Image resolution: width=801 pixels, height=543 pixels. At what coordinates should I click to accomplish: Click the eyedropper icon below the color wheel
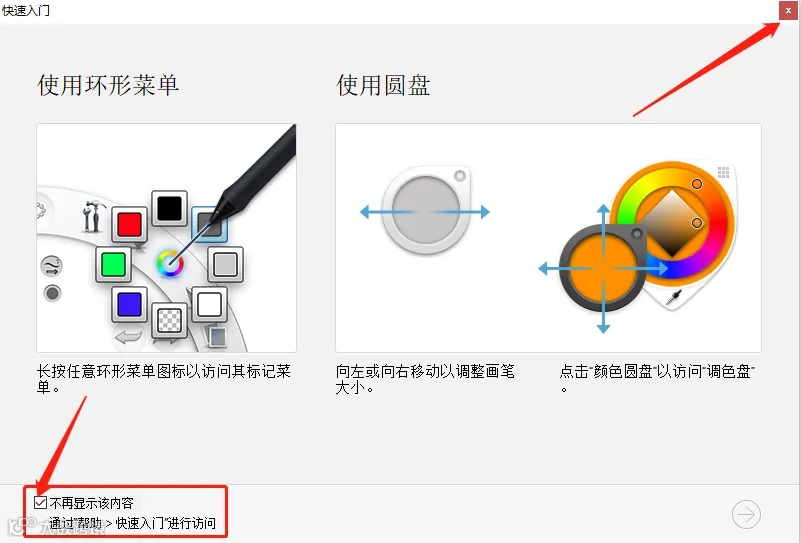coord(674,297)
